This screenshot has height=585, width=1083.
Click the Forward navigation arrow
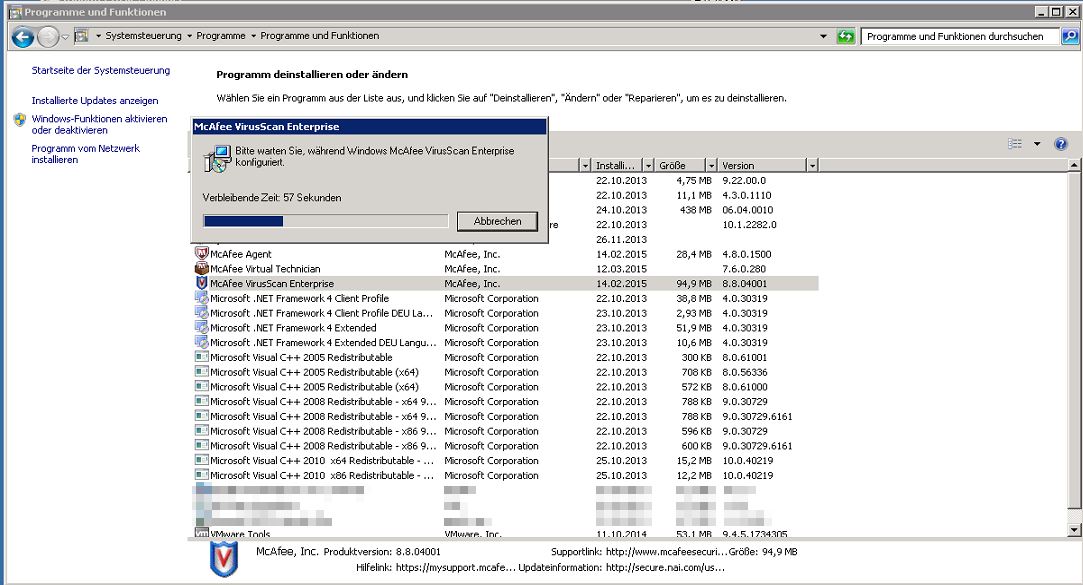[48, 37]
